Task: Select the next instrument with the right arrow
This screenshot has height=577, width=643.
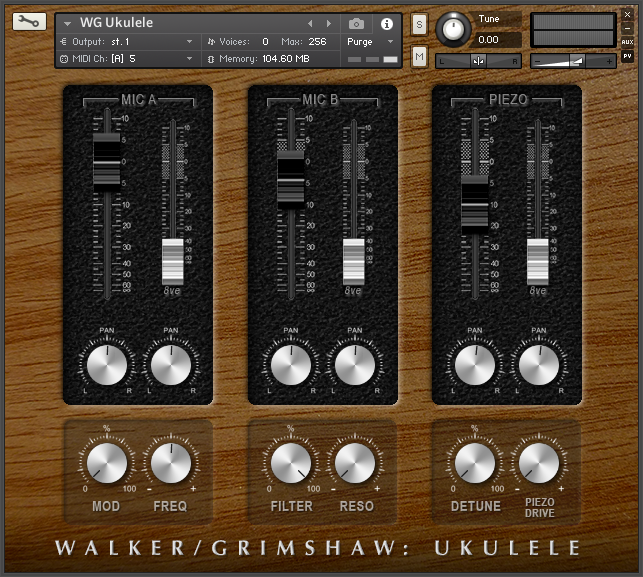Action: pyautogui.click(x=328, y=24)
